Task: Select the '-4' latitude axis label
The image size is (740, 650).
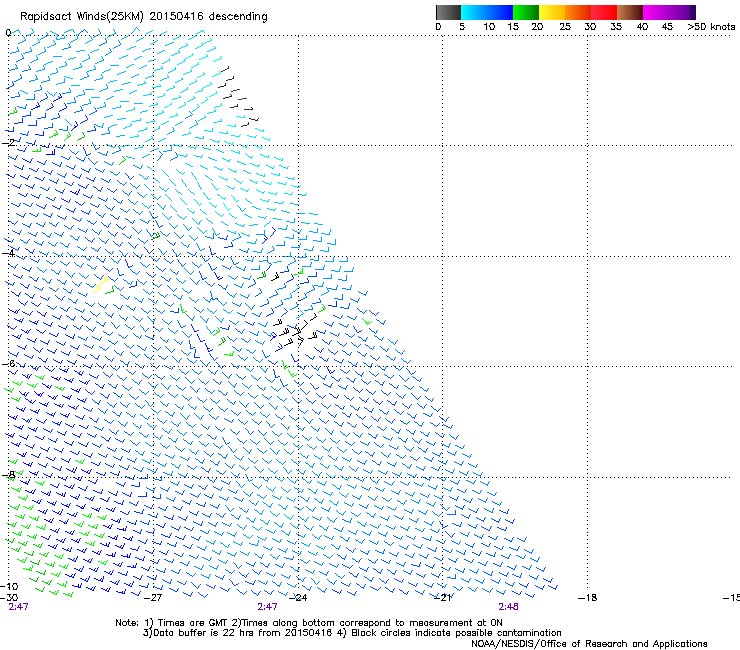Action: [x=8, y=253]
